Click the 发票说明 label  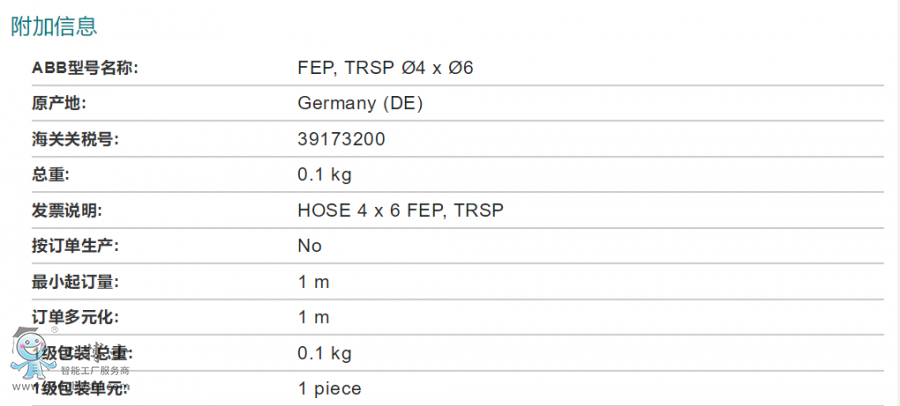coord(67,211)
